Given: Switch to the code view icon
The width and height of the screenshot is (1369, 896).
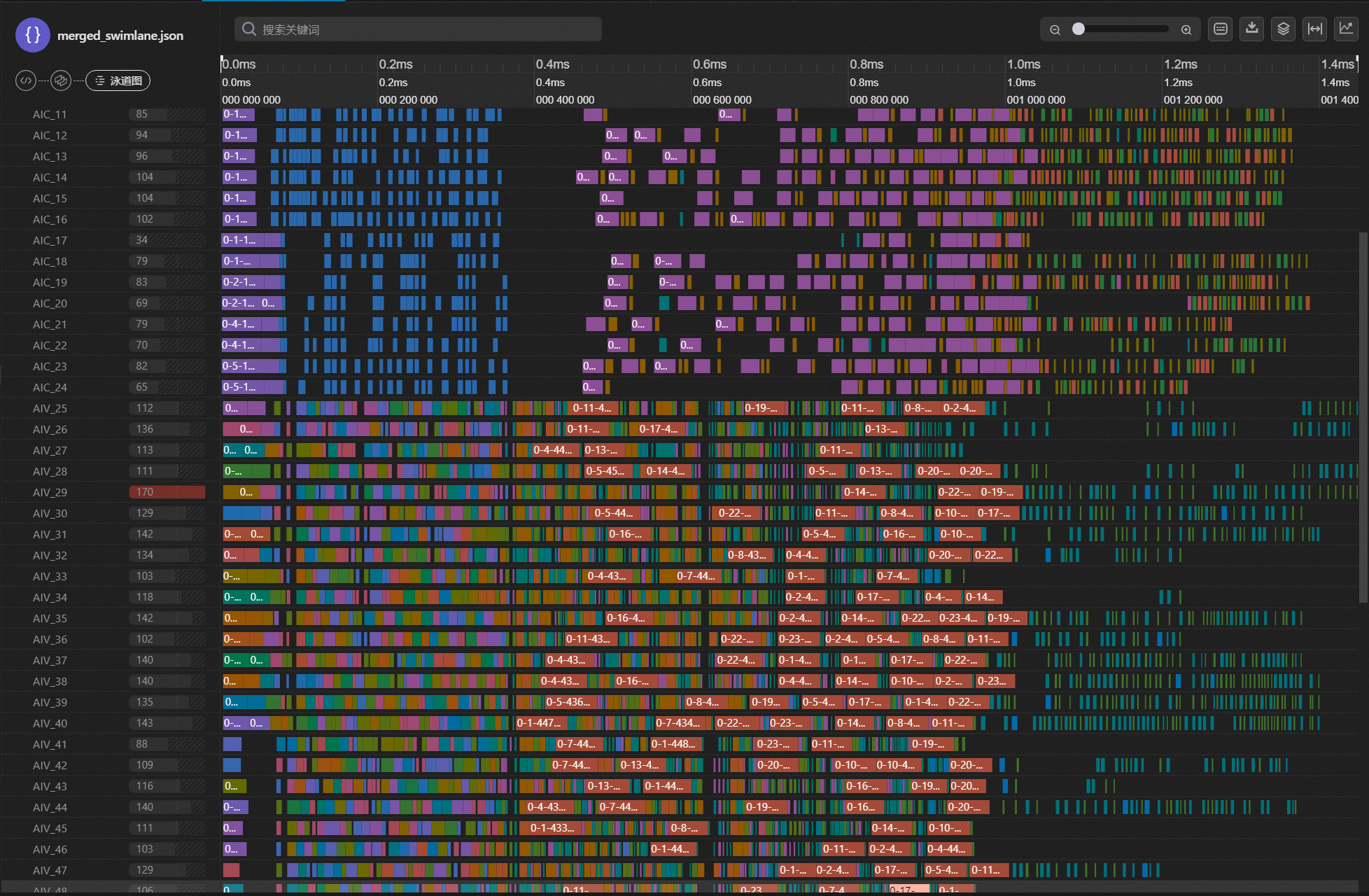Looking at the screenshot, I should click(x=26, y=80).
